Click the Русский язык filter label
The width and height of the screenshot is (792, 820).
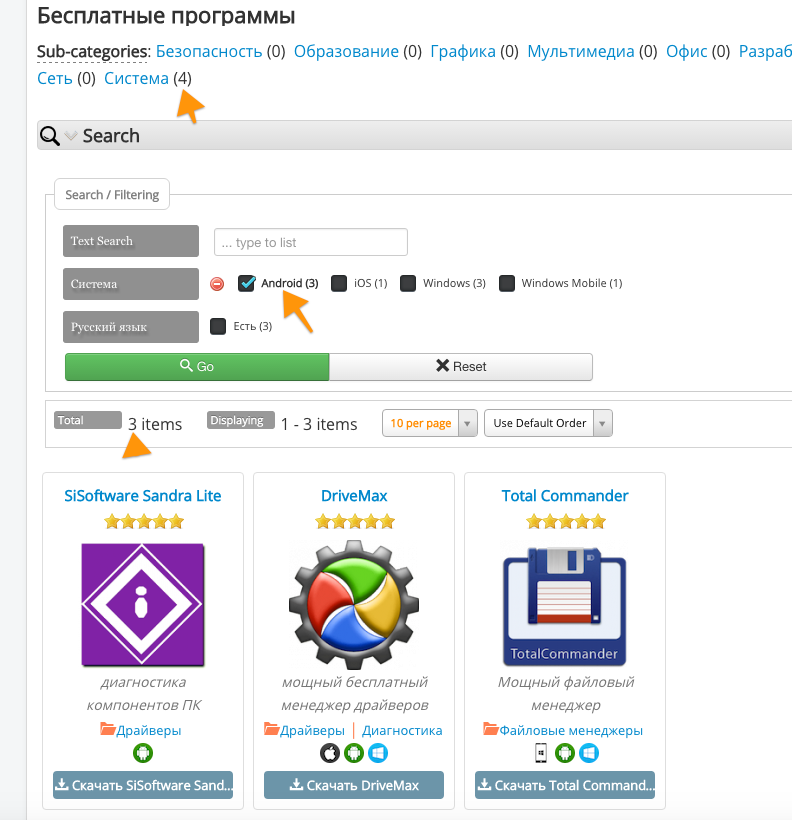(131, 327)
